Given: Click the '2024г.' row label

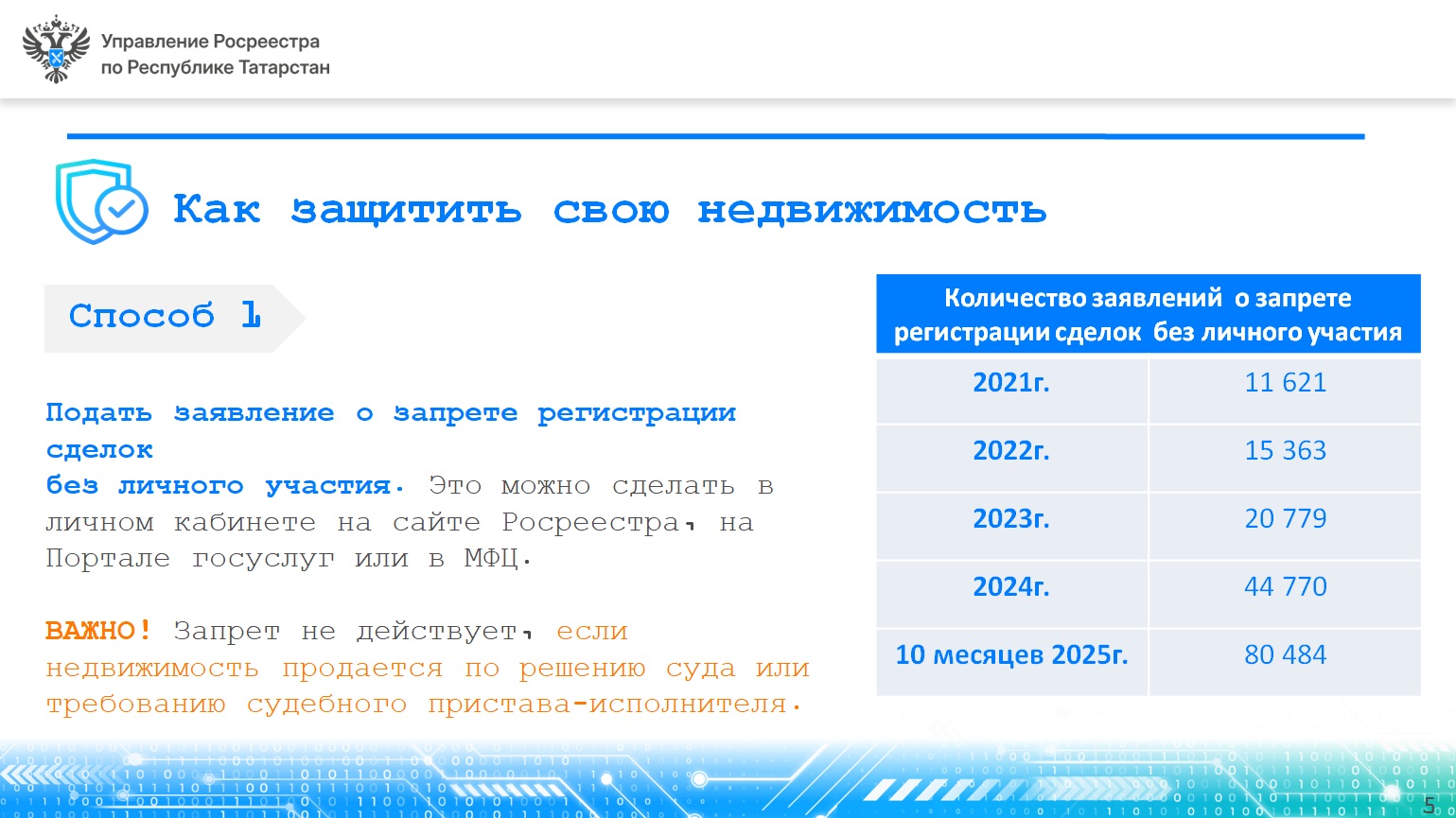Looking at the screenshot, I should point(1011,587).
